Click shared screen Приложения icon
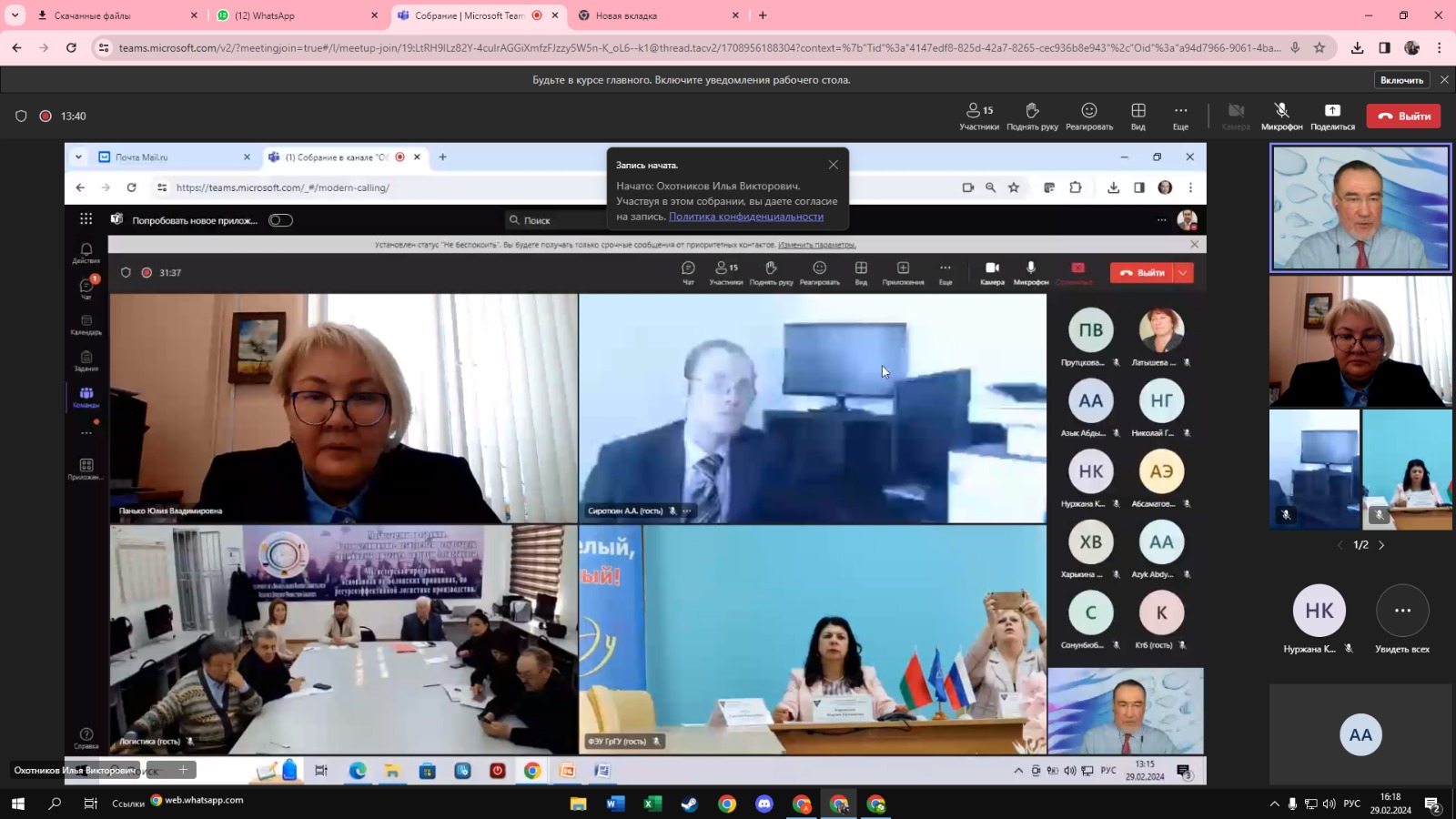The image size is (1456, 819). pyautogui.click(x=903, y=272)
